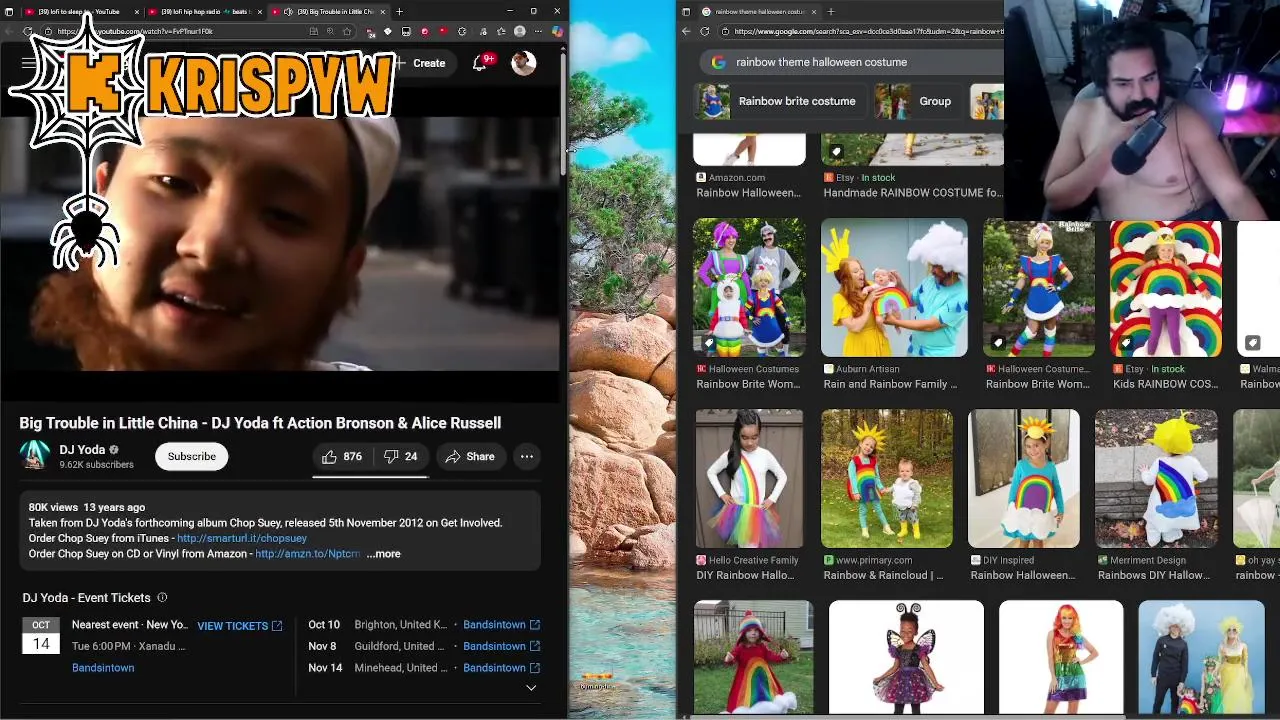Close the lofi to sleep YouTube tab
The height and width of the screenshot is (720, 1280).
pyautogui.click(x=137, y=12)
